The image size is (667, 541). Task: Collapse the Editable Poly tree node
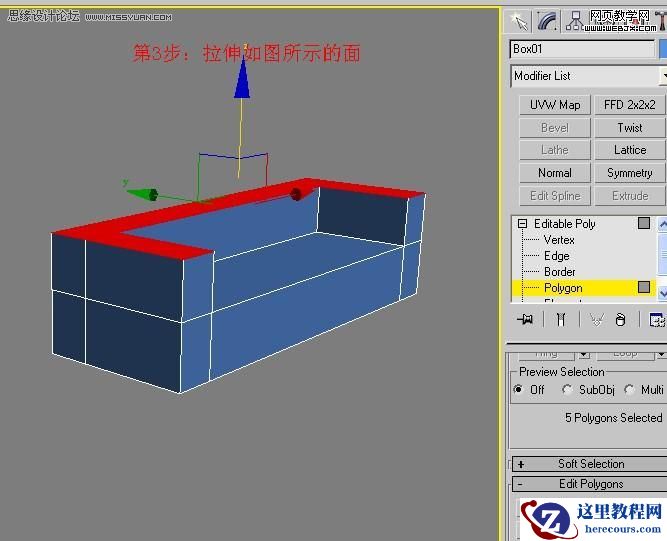[522, 224]
